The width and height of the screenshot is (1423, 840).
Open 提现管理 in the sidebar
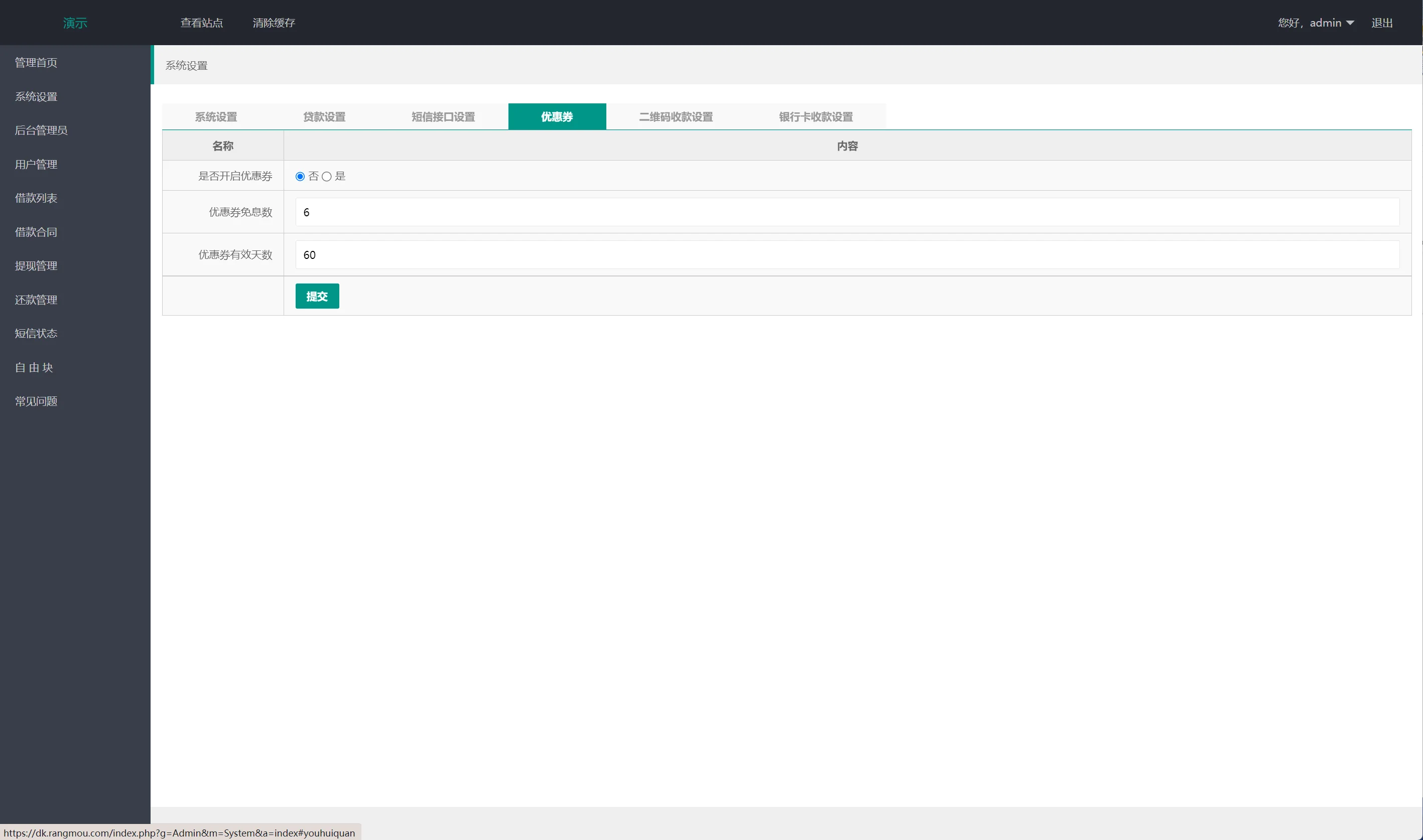point(36,265)
